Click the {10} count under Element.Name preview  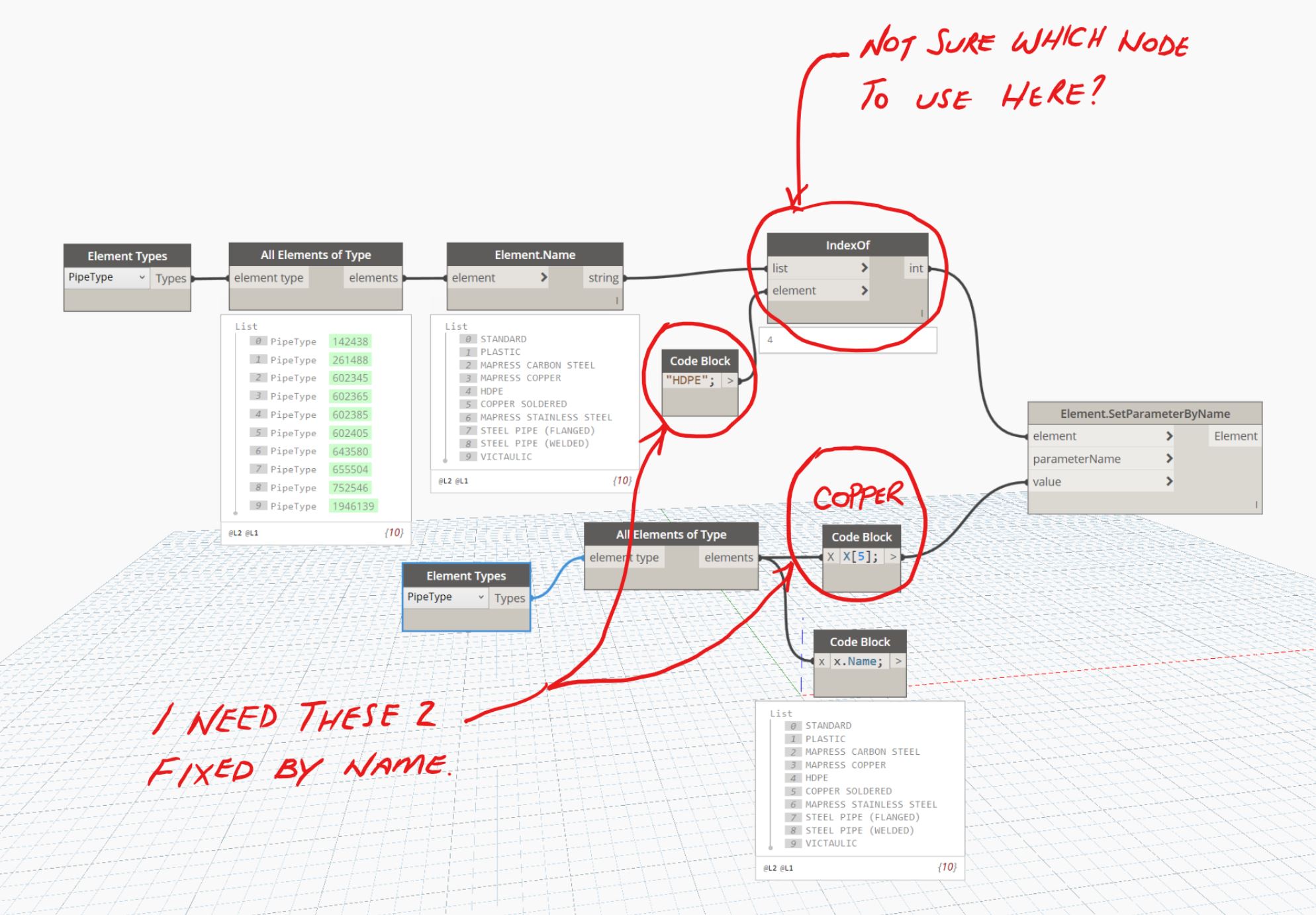[x=622, y=481]
